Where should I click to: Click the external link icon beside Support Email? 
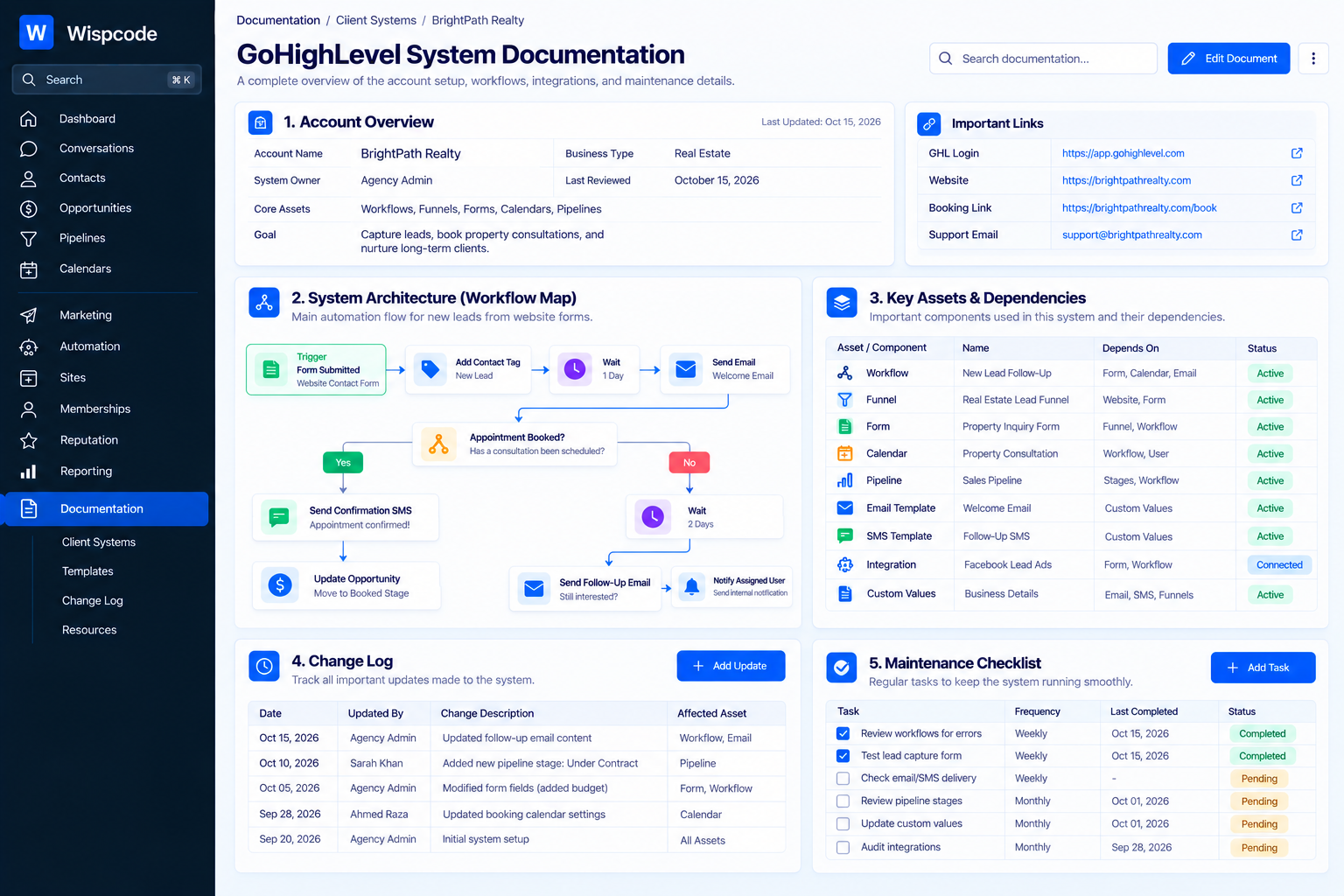pyautogui.click(x=1297, y=234)
